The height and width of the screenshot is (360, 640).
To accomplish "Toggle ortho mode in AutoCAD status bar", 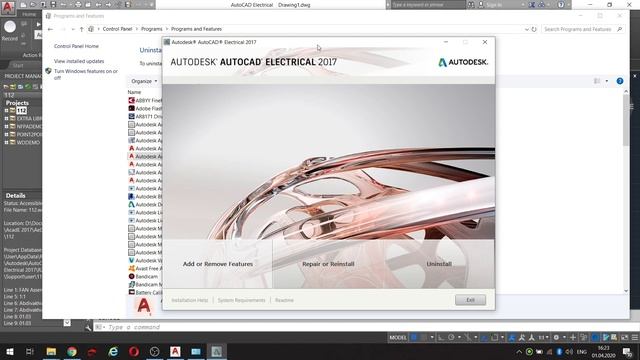I will pos(441,338).
